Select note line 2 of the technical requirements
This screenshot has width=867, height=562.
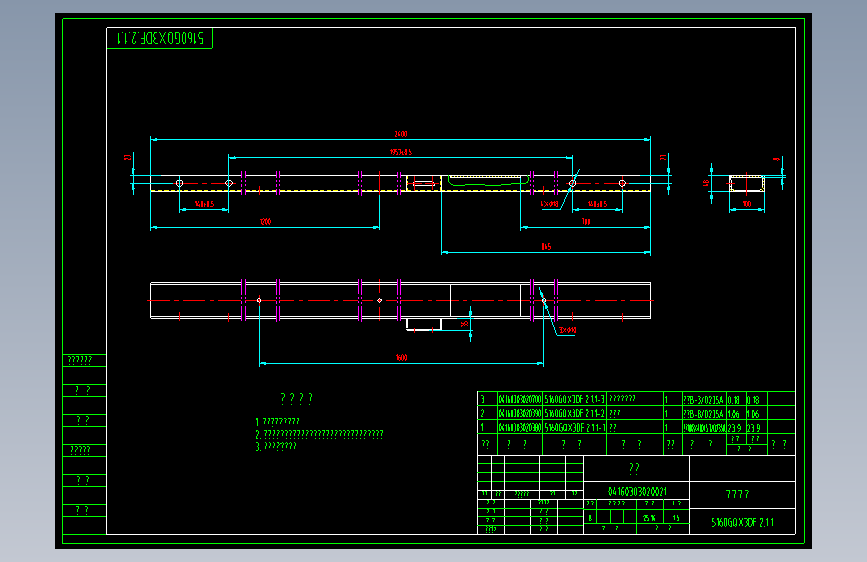coord(320,434)
